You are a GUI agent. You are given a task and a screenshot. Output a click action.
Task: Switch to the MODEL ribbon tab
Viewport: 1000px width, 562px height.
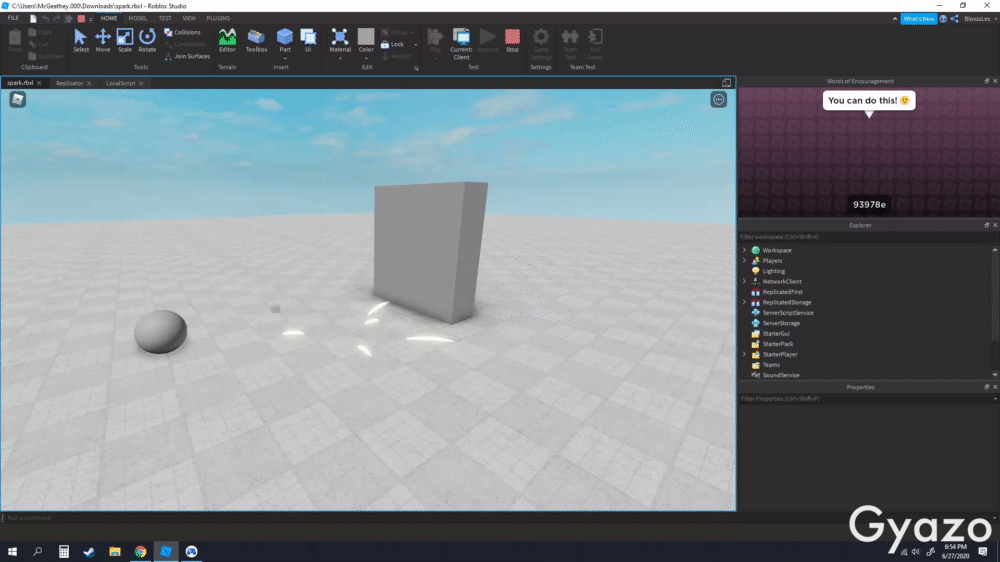pos(137,18)
